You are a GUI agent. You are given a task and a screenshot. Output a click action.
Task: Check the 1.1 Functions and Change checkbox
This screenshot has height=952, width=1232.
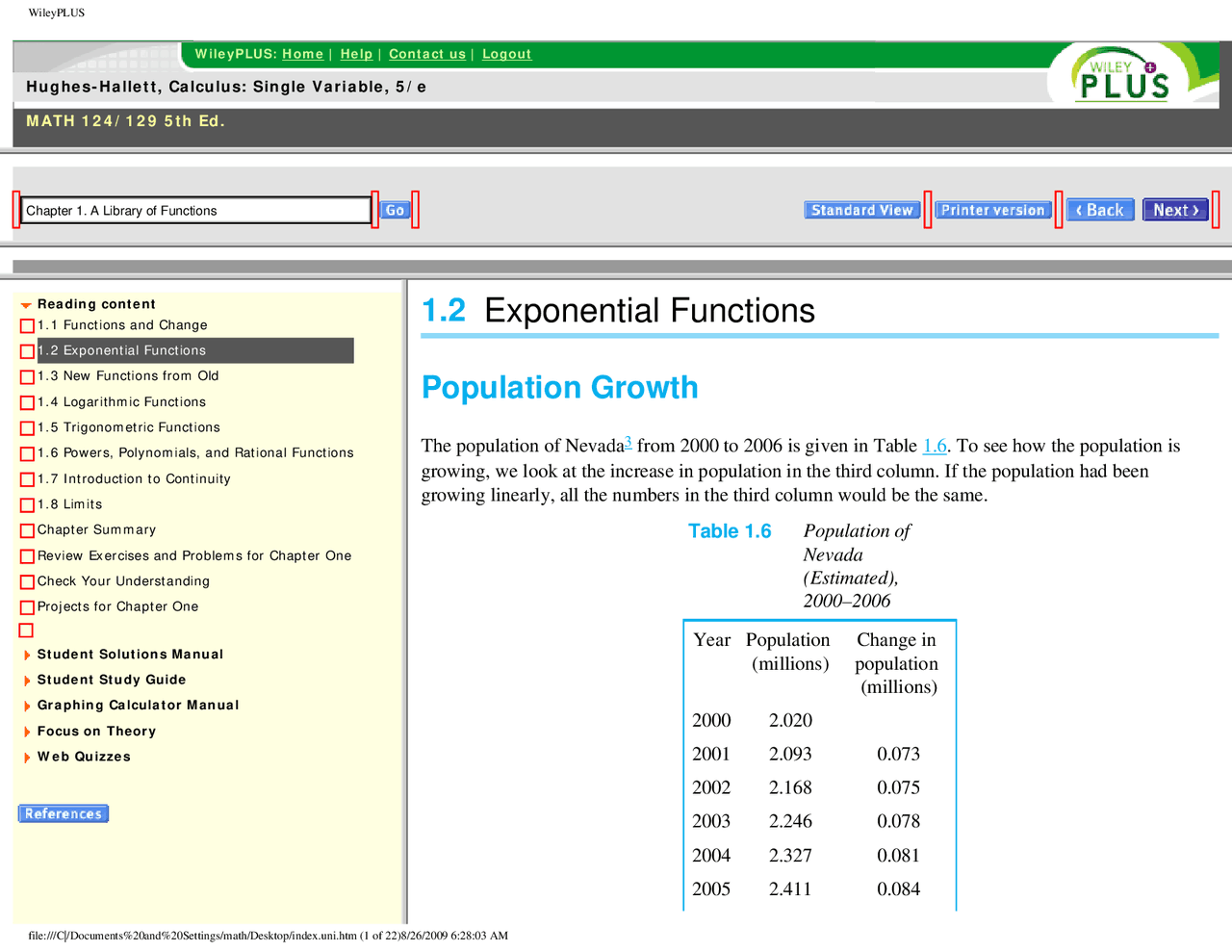(26, 325)
